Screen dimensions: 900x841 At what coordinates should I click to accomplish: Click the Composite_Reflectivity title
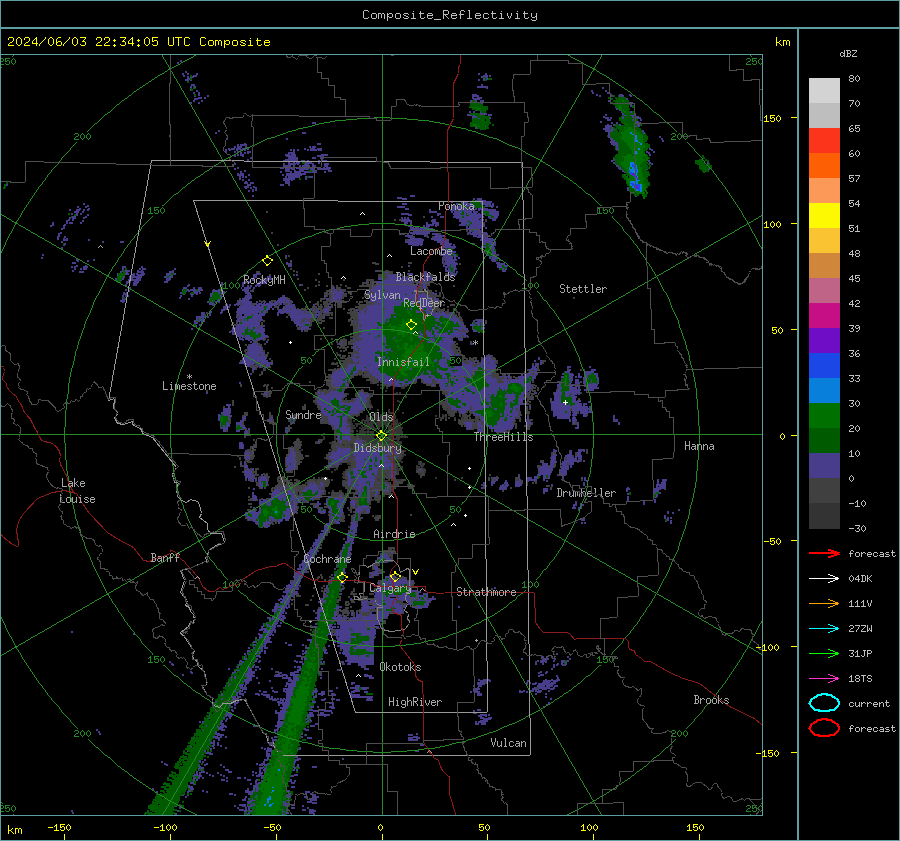coord(450,15)
